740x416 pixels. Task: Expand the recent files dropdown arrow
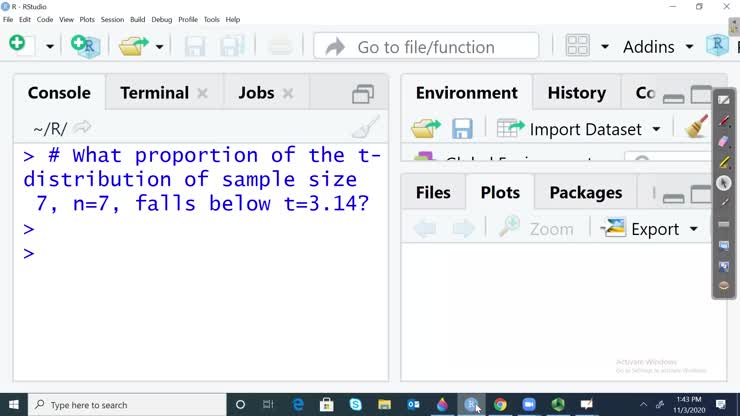160,47
